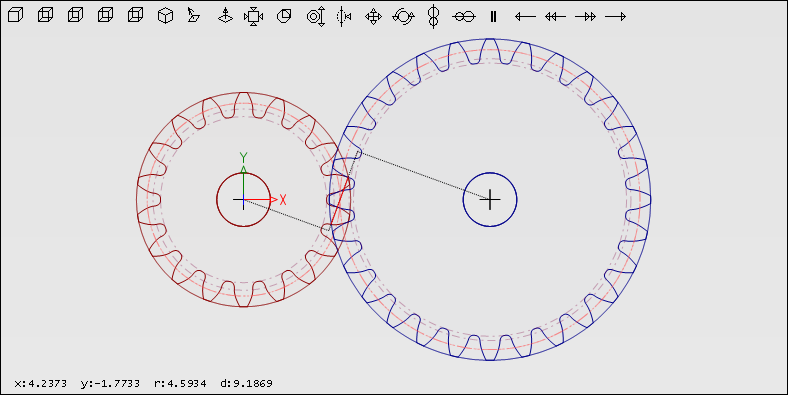This screenshot has width=788, height=395.
Task: Fast forward with the double right arrow
Action: (585, 17)
